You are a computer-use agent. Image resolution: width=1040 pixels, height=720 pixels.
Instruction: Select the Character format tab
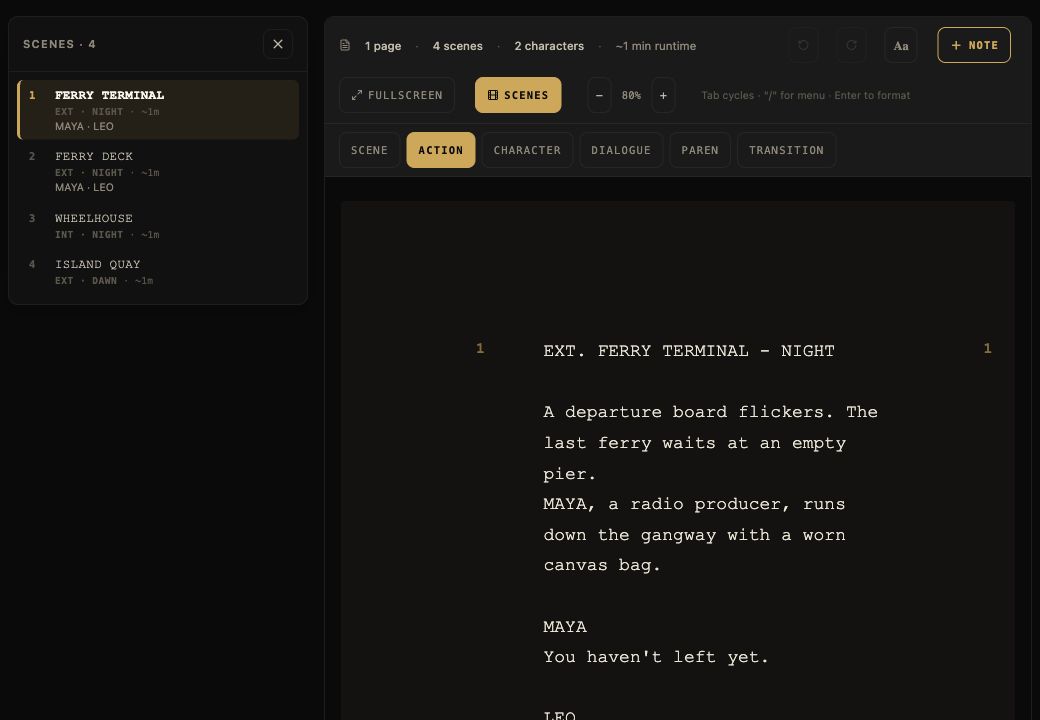click(x=527, y=150)
